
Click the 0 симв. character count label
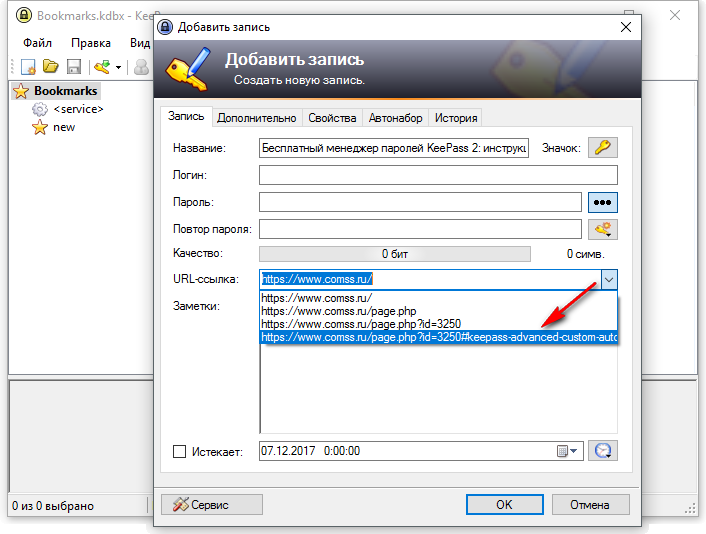(585, 254)
